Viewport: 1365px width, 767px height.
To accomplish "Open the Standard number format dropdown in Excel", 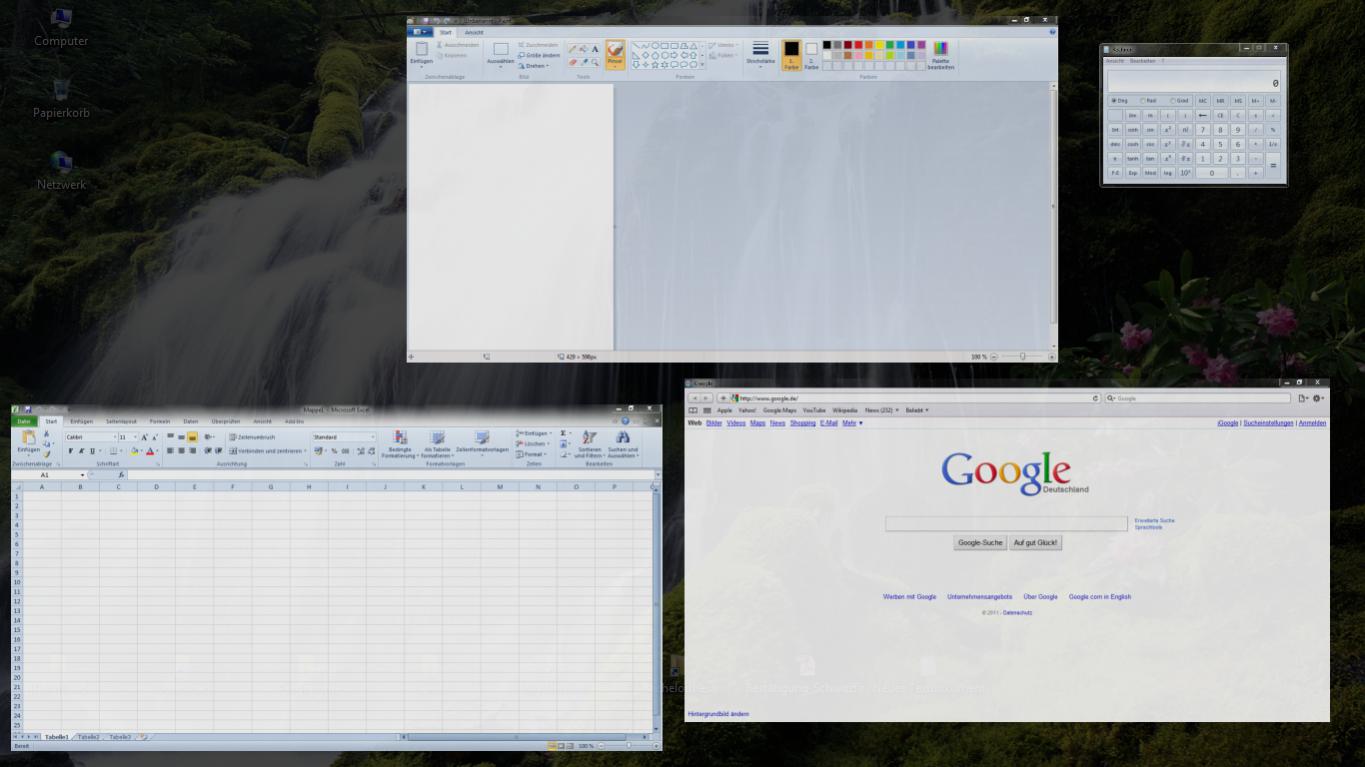I will [373, 437].
